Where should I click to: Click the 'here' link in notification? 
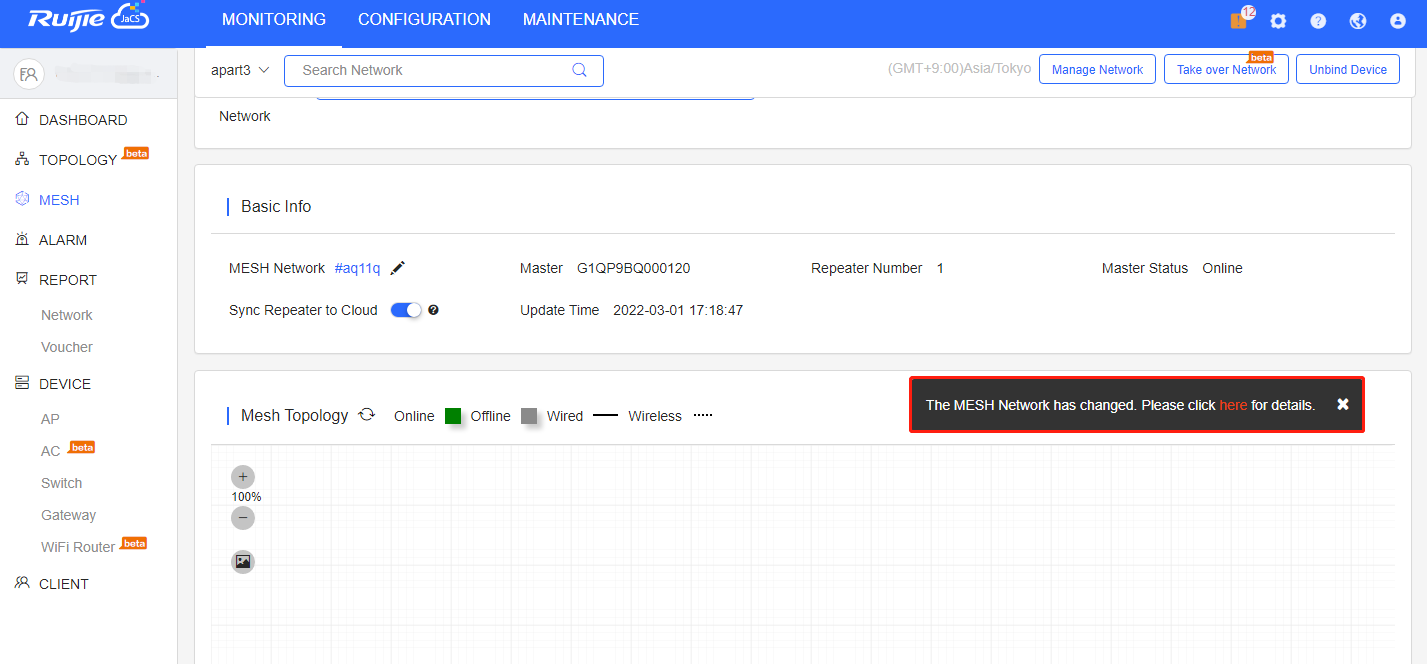(1233, 405)
